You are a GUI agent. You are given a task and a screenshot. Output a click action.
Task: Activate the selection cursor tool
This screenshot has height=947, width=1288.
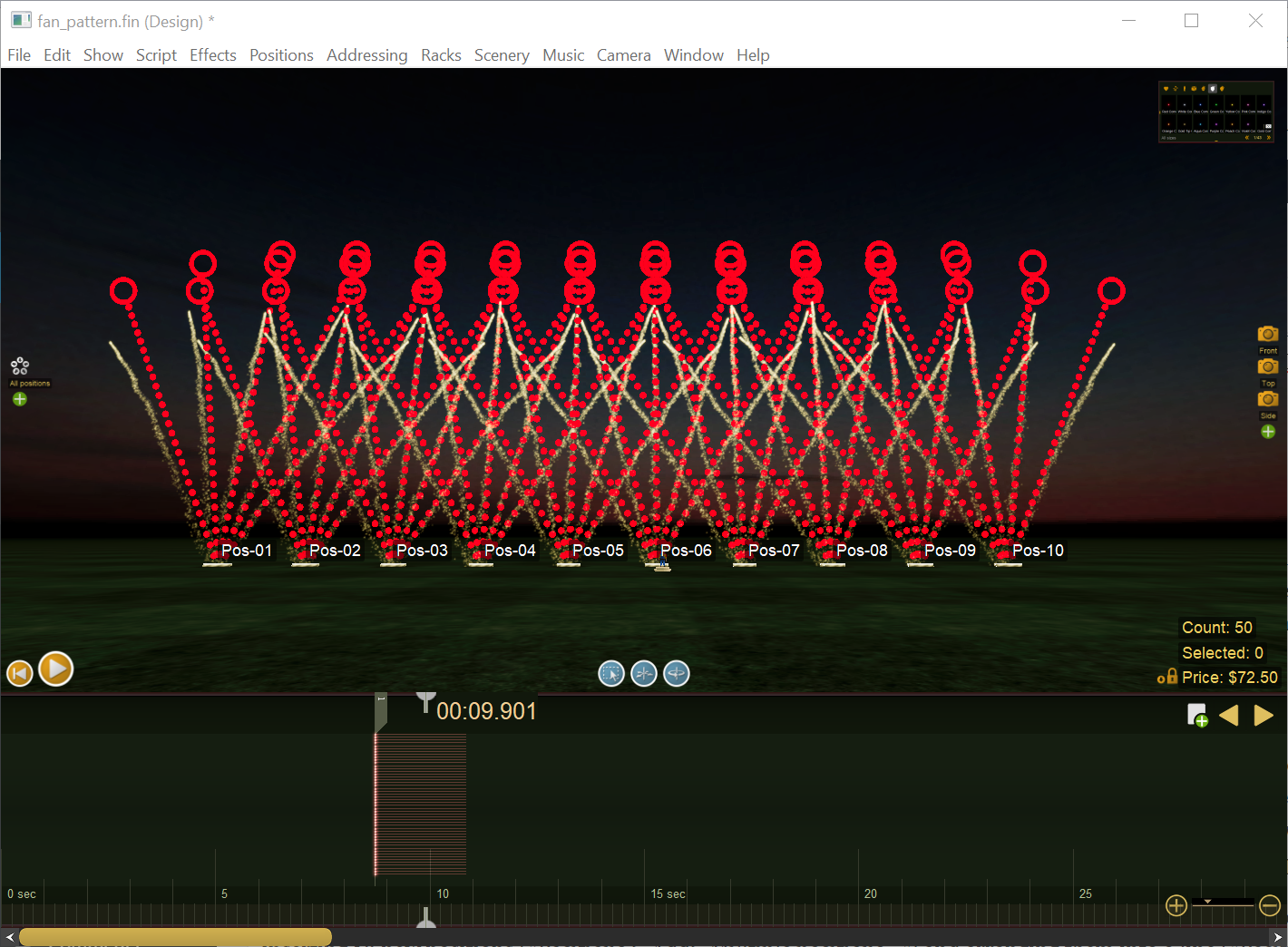point(611,673)
